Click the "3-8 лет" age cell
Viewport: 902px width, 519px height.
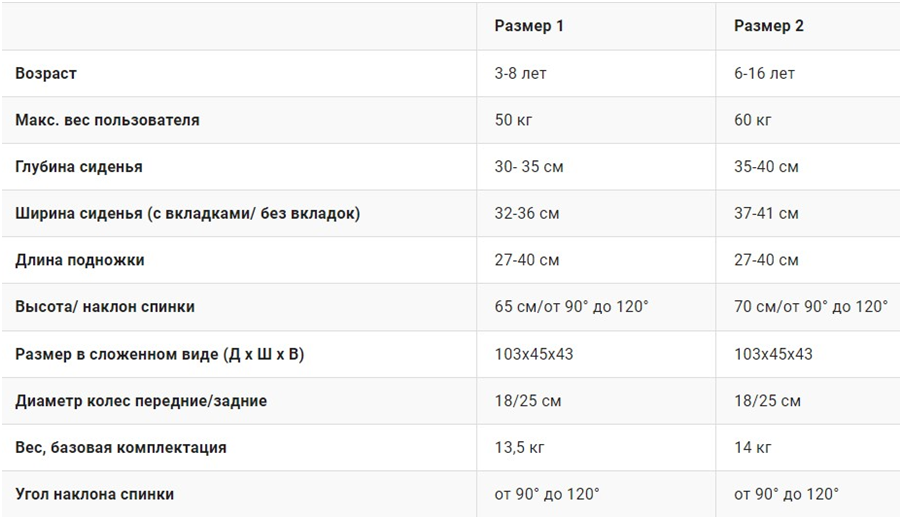tap(520, 73)
